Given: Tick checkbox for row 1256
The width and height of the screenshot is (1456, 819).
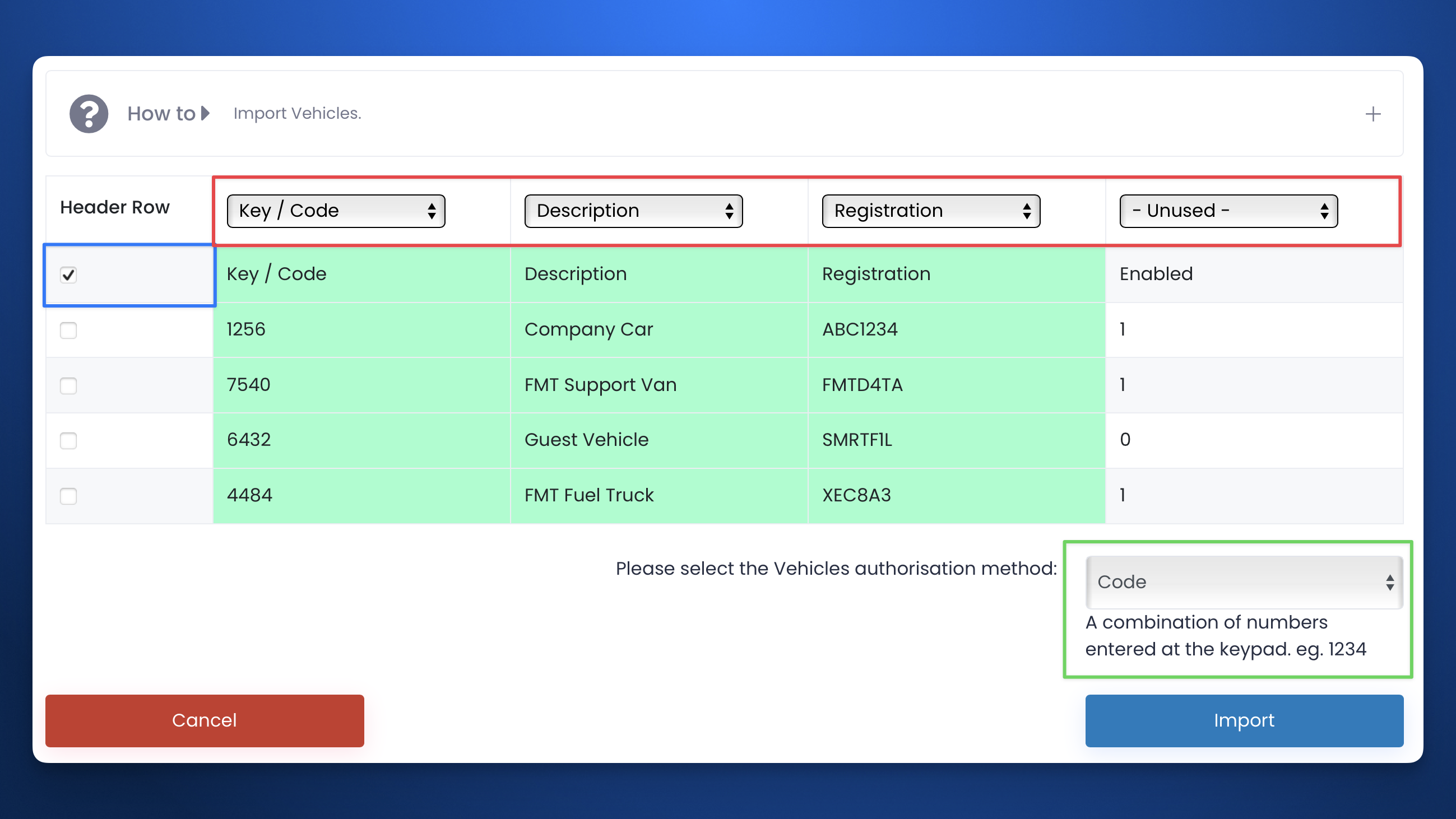Looking at the screenshot, I should (x=68, y=330).
